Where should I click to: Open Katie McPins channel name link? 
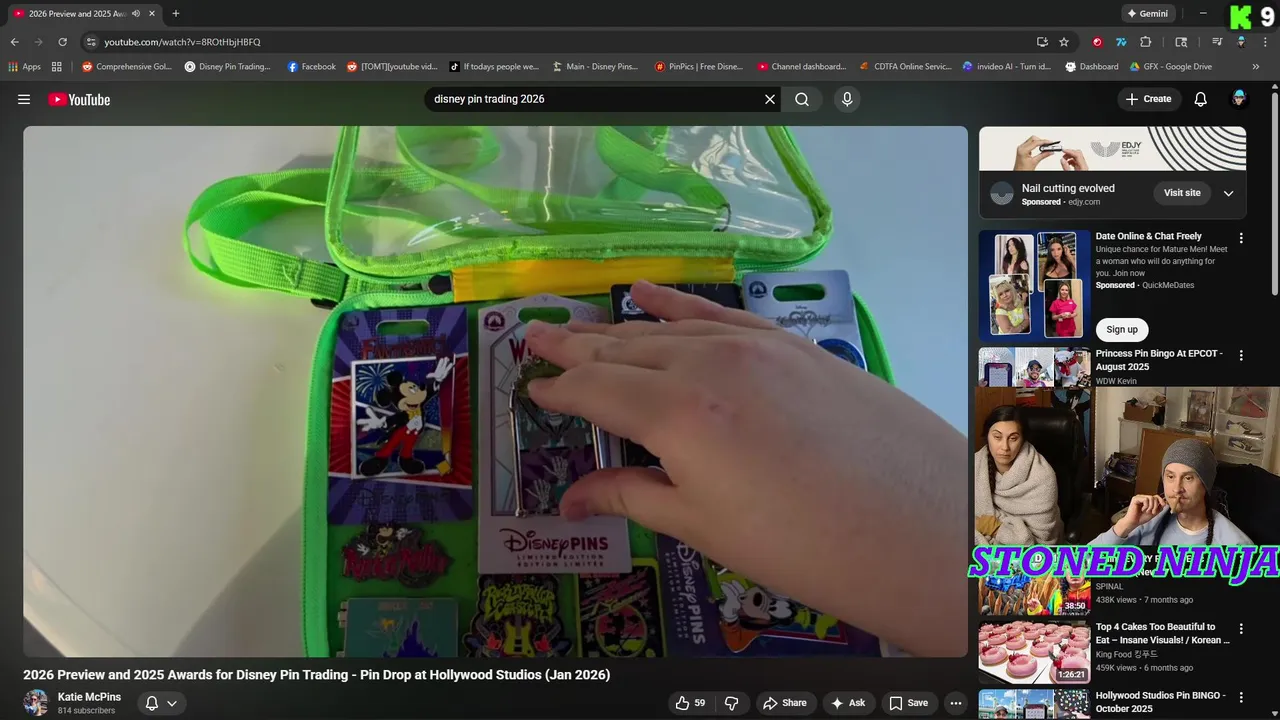(89, 697)
